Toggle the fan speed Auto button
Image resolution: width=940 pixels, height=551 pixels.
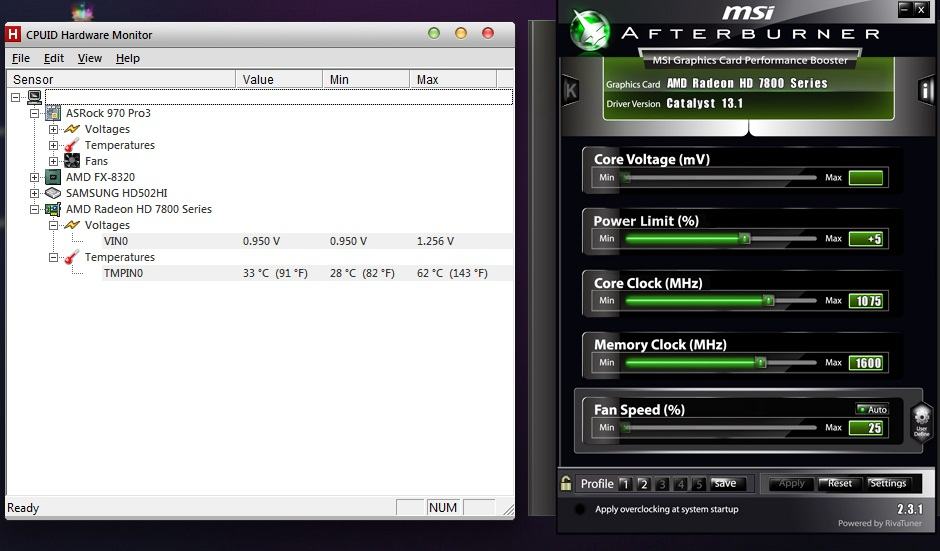872,410
